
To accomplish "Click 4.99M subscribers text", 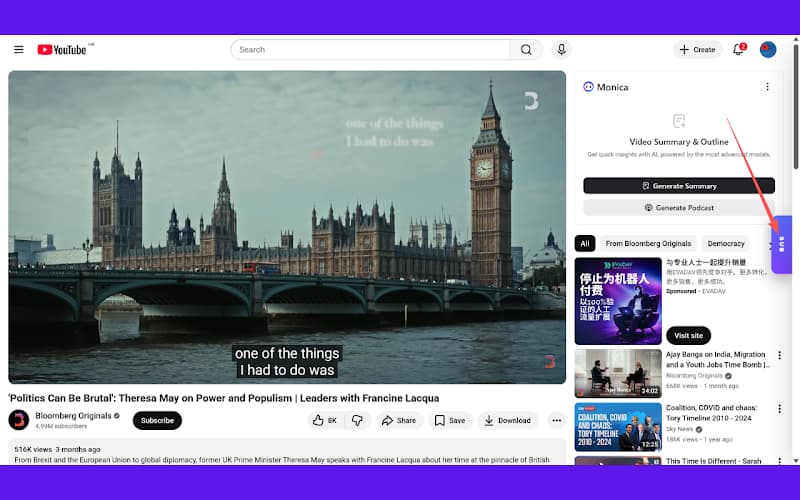I will tap(61, 426).
